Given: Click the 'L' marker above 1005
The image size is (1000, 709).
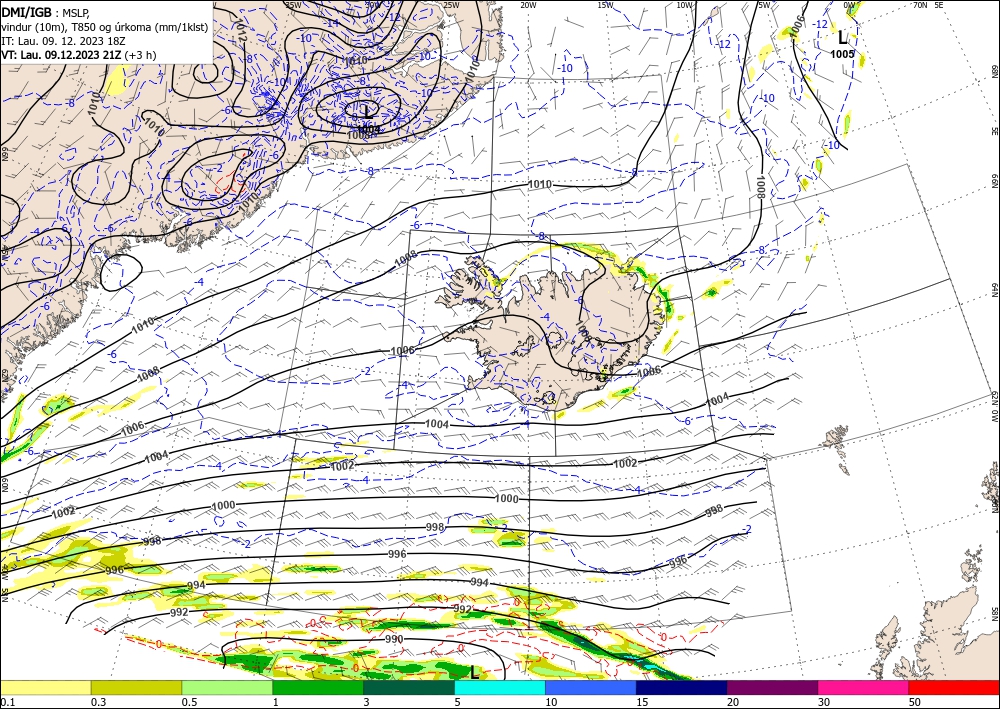Looking at the screenshot, I should (x=842, y=37).
